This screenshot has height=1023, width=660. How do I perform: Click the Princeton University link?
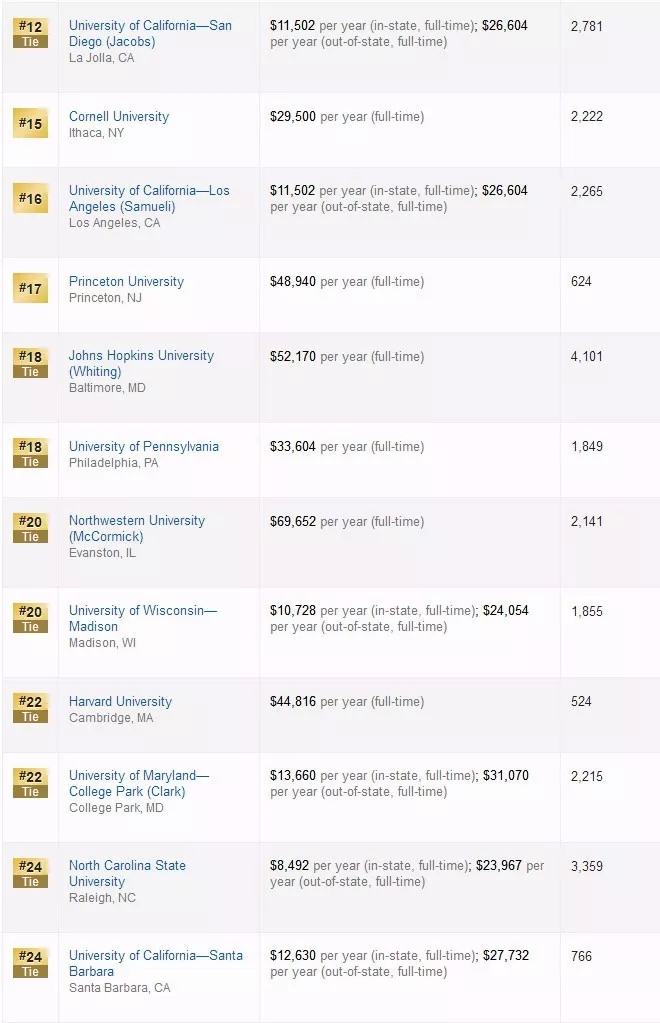click(x=126, y=281)
